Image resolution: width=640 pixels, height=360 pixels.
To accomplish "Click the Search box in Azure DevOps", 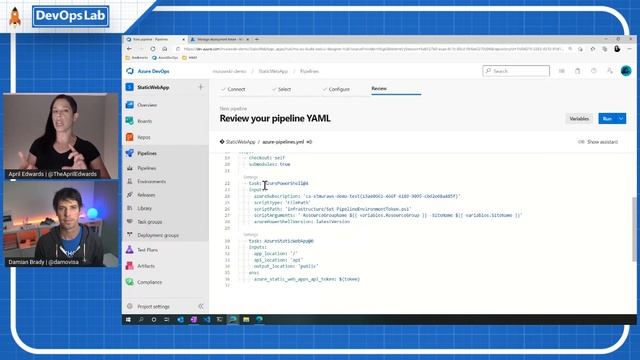I will point(516,71).
